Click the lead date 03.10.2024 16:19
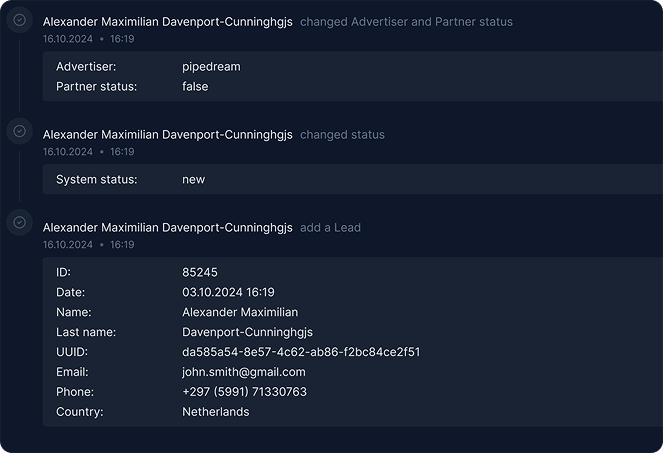The height and width of the screenshot is (453, 663). point(228,292)
